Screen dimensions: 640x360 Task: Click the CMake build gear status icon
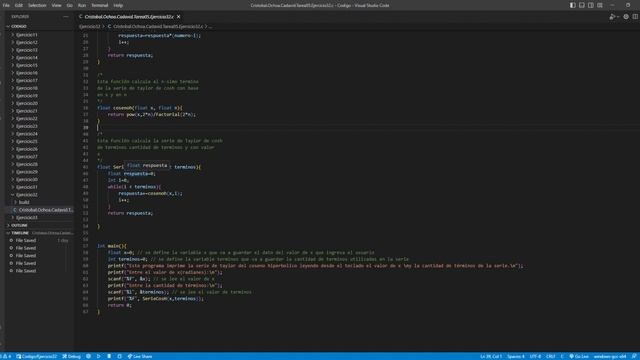[x=89, y=356]
